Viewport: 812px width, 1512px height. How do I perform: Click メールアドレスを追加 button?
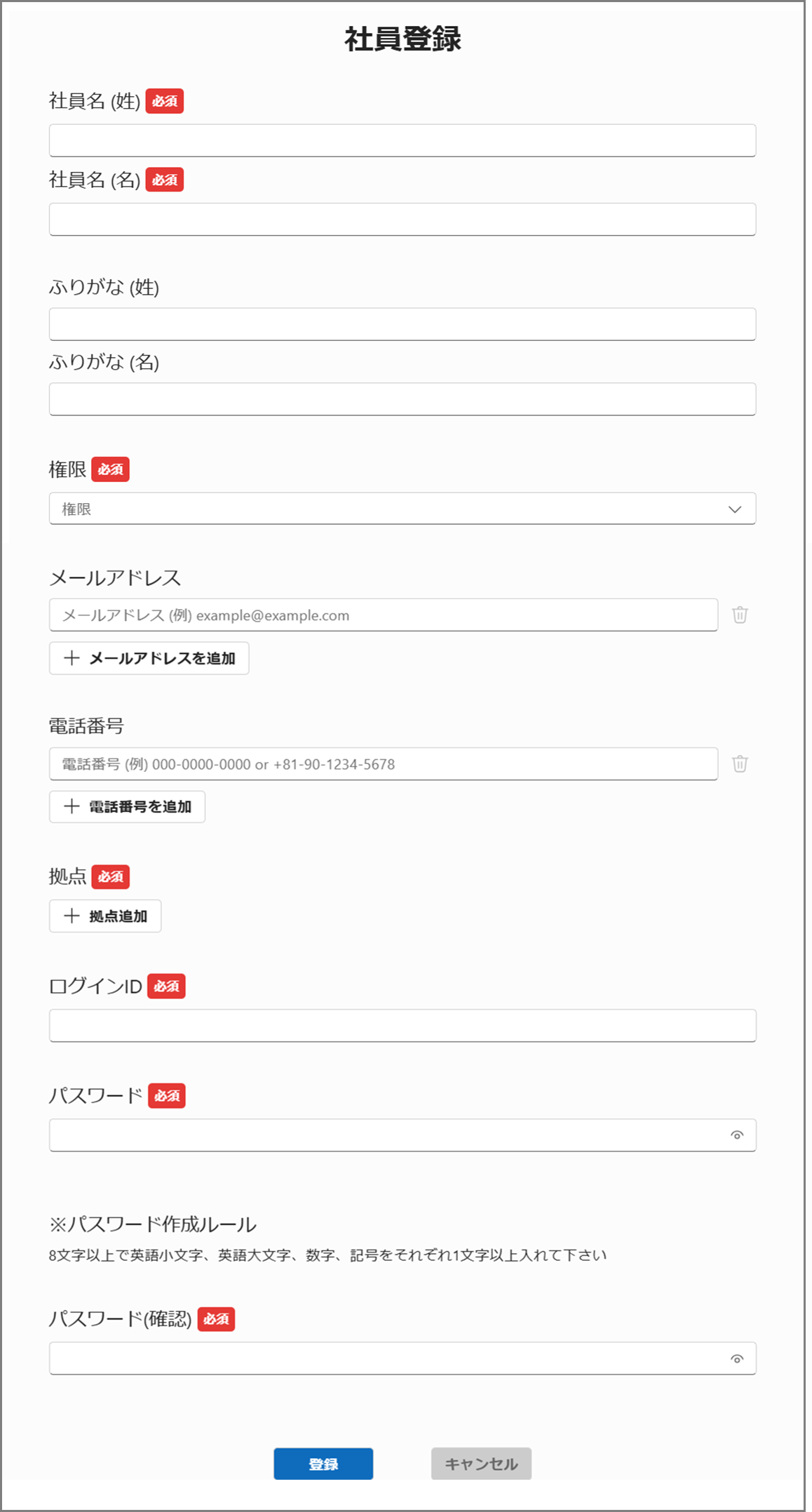click(149, 658)
